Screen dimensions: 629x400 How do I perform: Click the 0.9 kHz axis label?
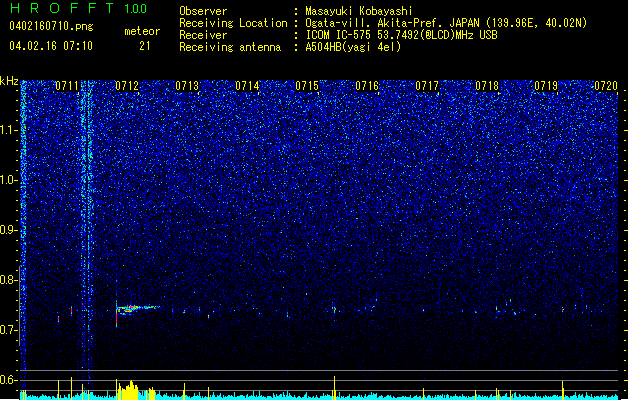pyautogui.click(x=9, y=230)
